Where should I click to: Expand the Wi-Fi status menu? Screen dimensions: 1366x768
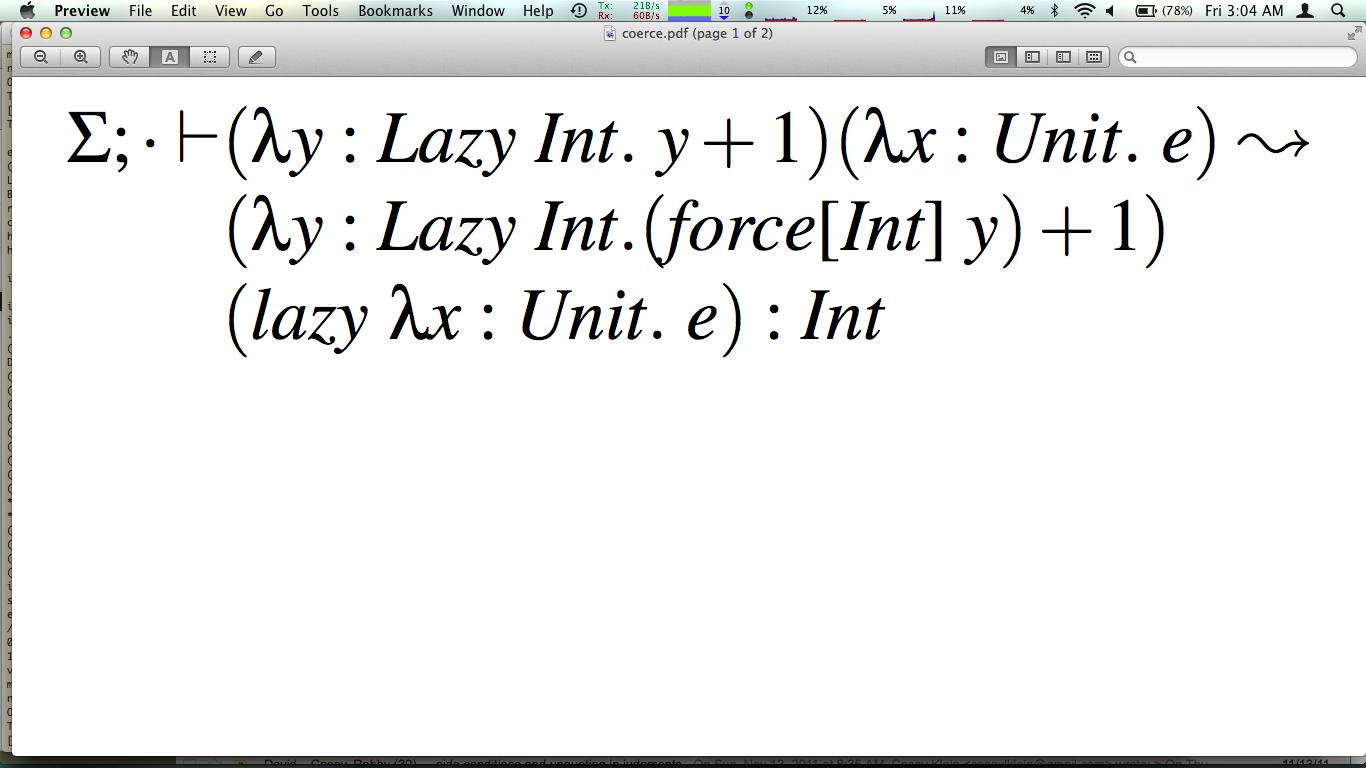[1084, 11]
